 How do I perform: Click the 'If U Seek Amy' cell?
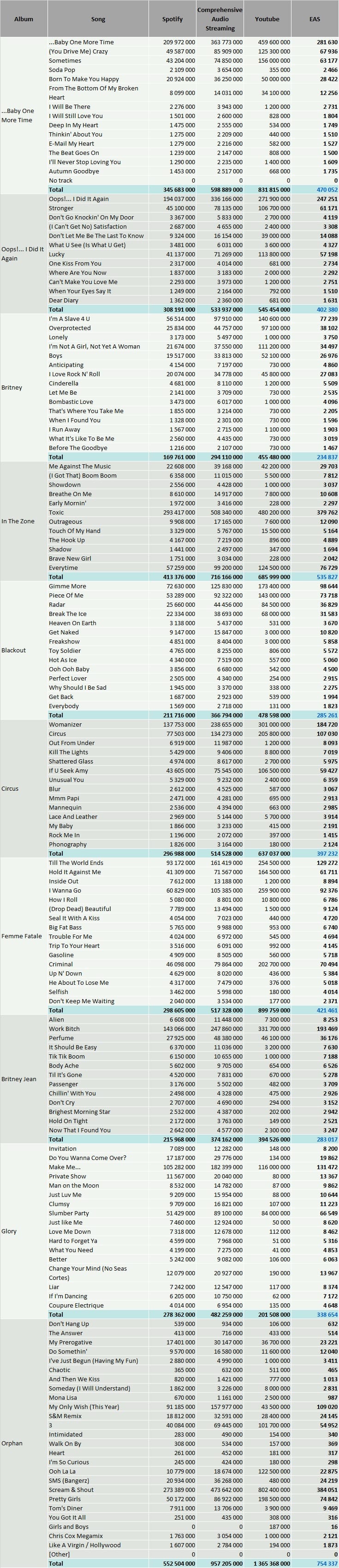[98, 770]
